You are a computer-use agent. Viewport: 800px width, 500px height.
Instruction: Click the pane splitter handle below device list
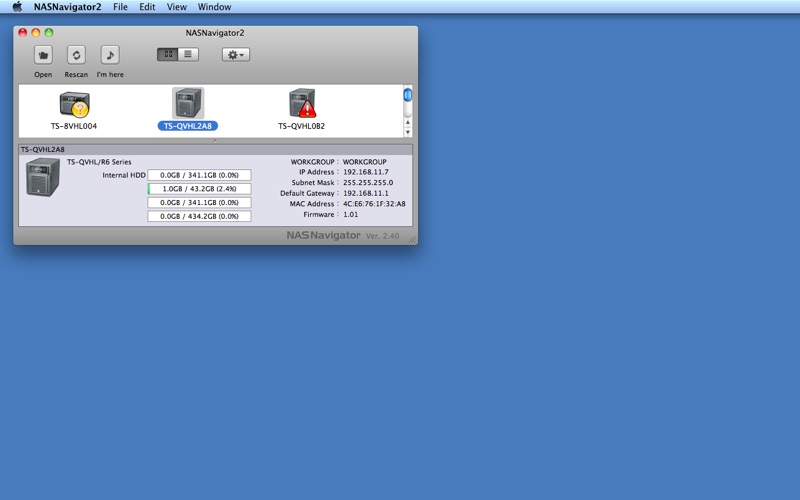[215, 141]
